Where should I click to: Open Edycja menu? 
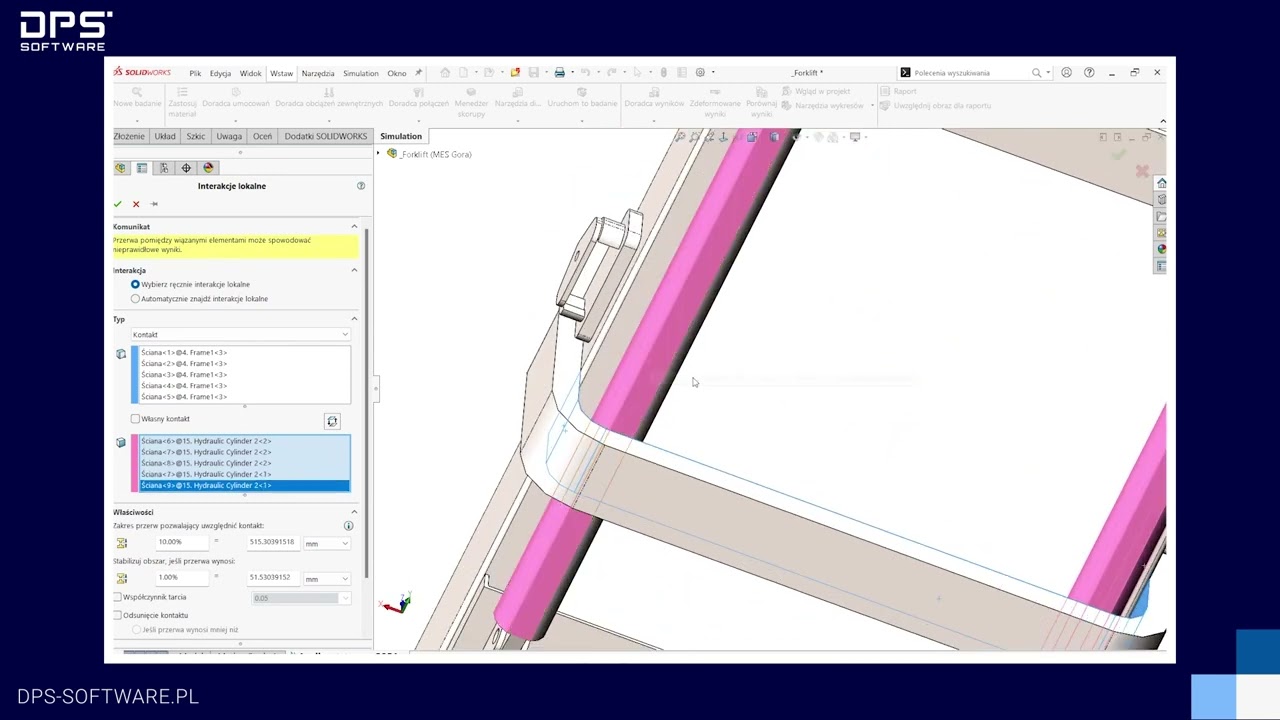(x=220, y=73)
